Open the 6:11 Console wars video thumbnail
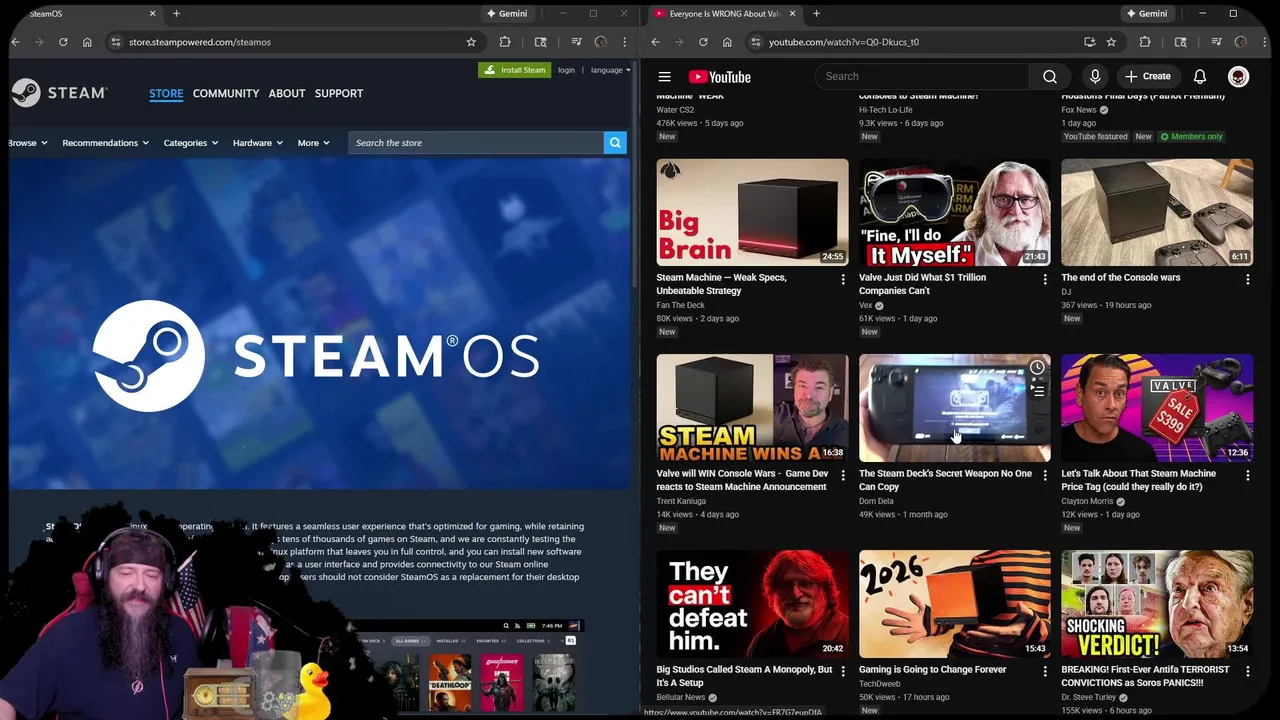 pyautogui.click(x=1157, y=212)
